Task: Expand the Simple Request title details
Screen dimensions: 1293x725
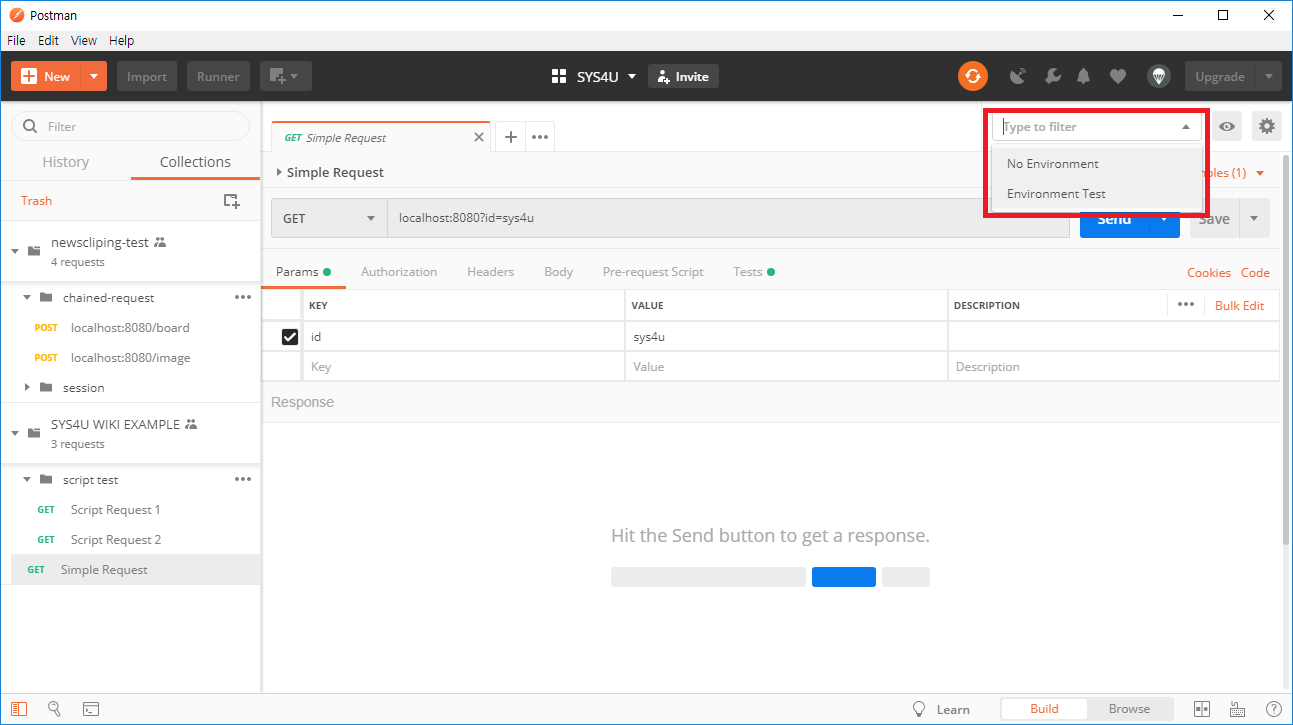Action: click(x=279, y=172)
